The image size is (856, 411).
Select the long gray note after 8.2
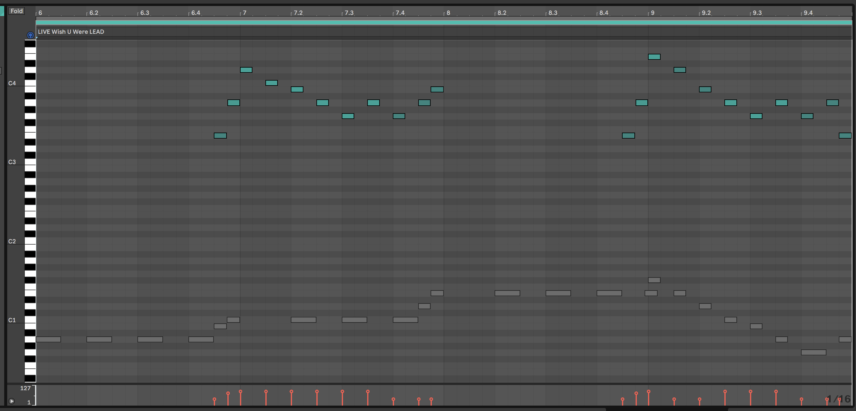pyautogui.click(x=507, y=293)
